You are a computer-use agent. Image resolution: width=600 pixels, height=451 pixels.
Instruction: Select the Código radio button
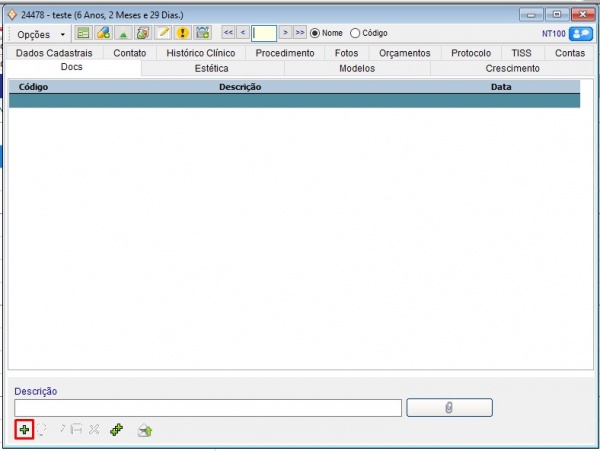[354, 33]
